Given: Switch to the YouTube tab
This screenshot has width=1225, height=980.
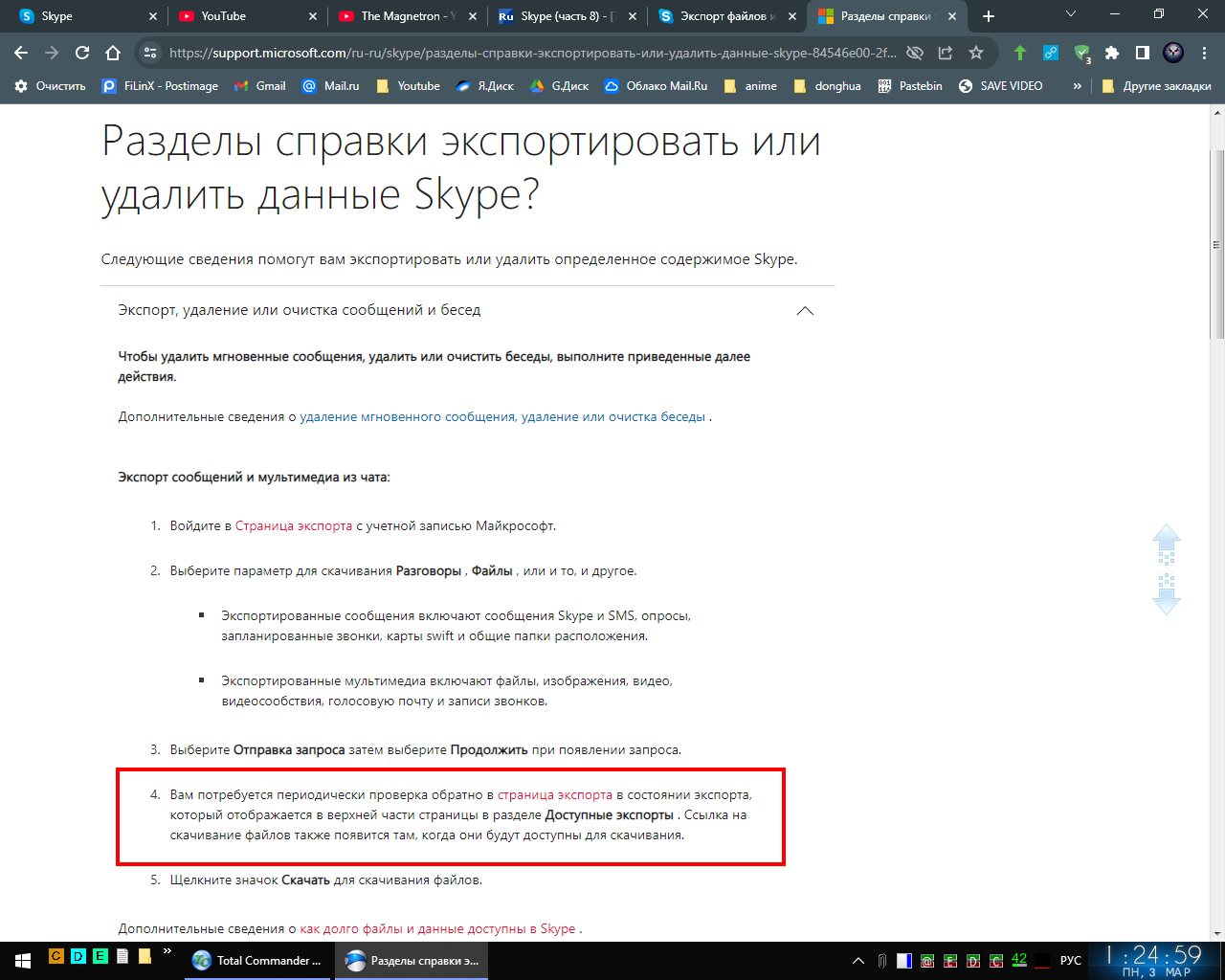Looking at the screenshot, I should point(249,16).
